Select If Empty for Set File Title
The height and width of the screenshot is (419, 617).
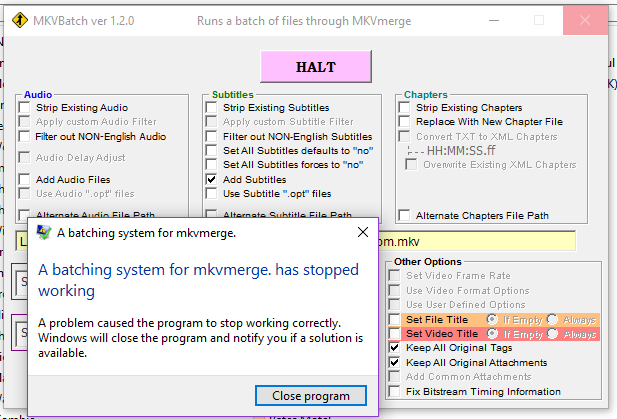(x=492, y=319)
